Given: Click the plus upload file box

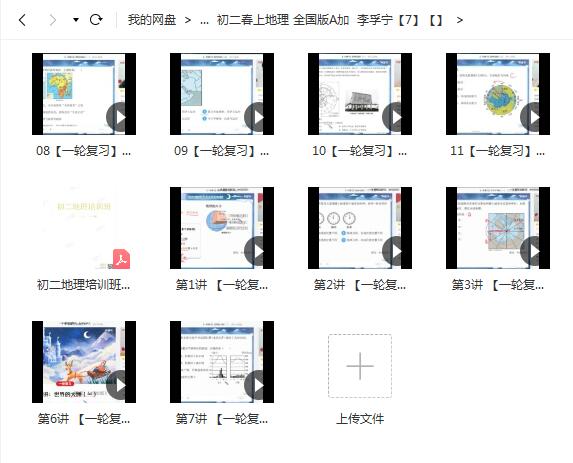Looking at the screenshot, I should pyautogui.click(x=360, y=366).
